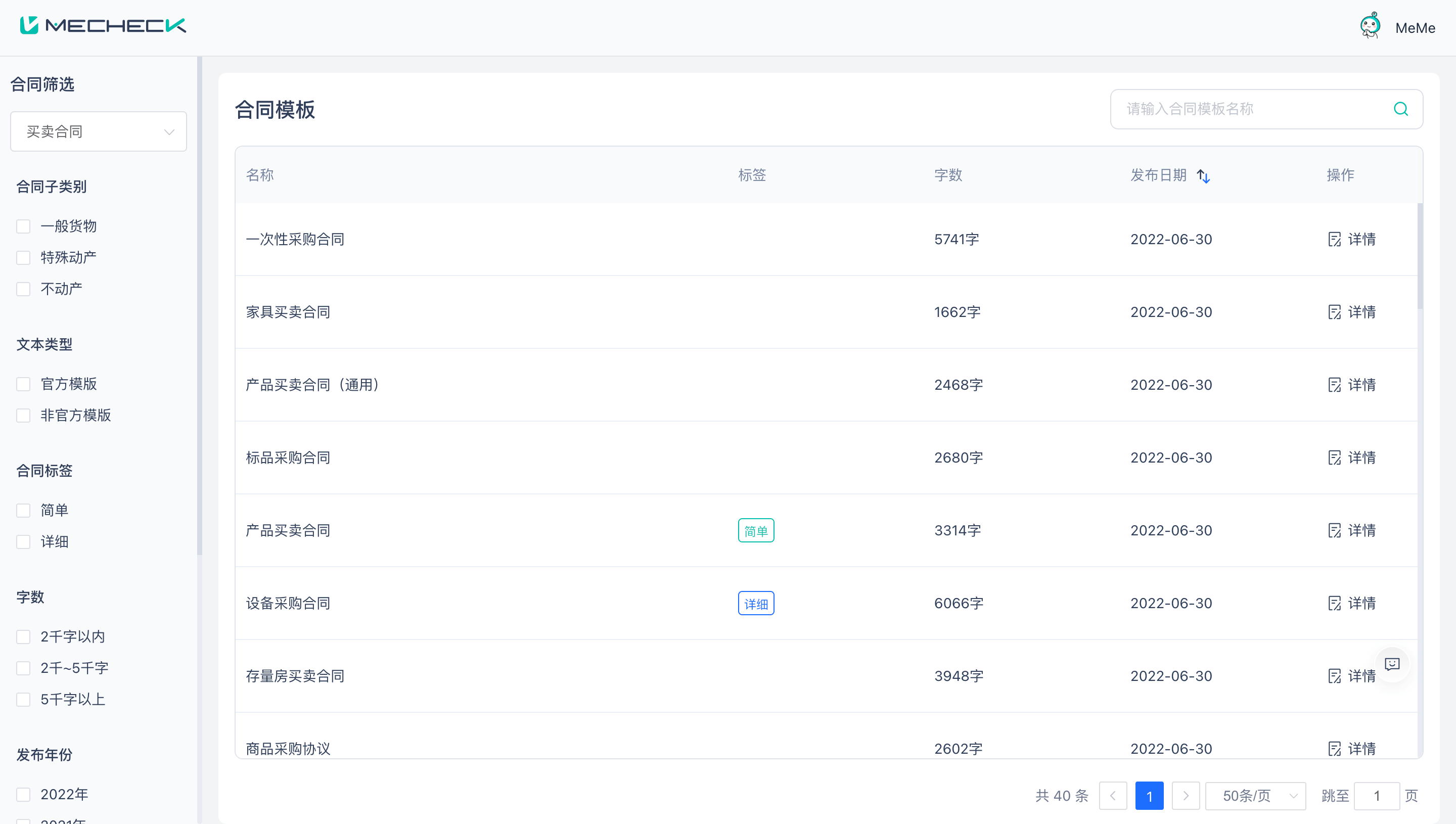Image resolution: width=1456 pixels, height=824 pixels.
Task: Click details icon for 设备采购合同
Action: tap(1334, 603)
